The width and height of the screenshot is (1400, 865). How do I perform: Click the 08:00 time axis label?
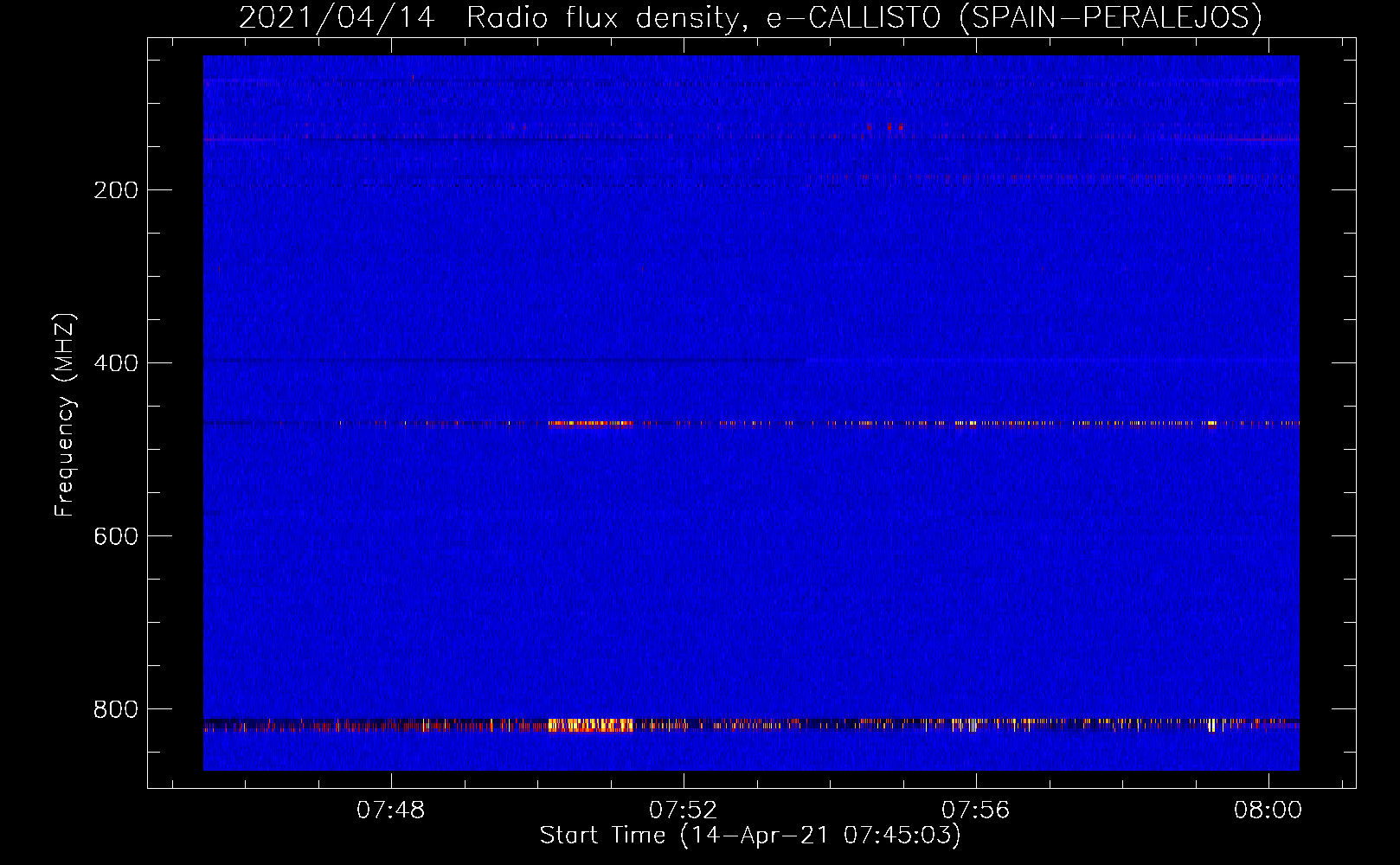(x=1268, y=810)
